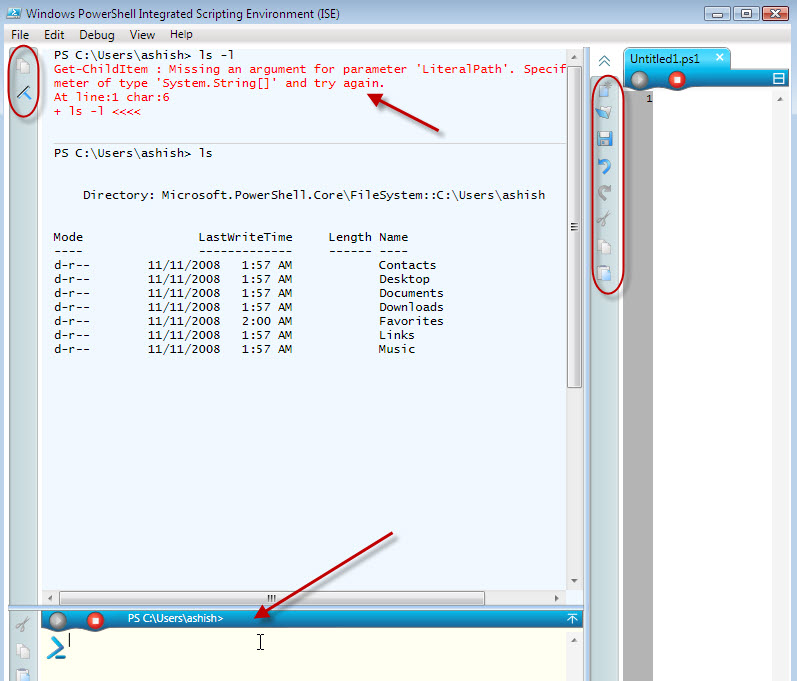The width and height of the screenshot is (797, 681).
Task: Click the ISE application icon in title bar
Action: point(14,13)
